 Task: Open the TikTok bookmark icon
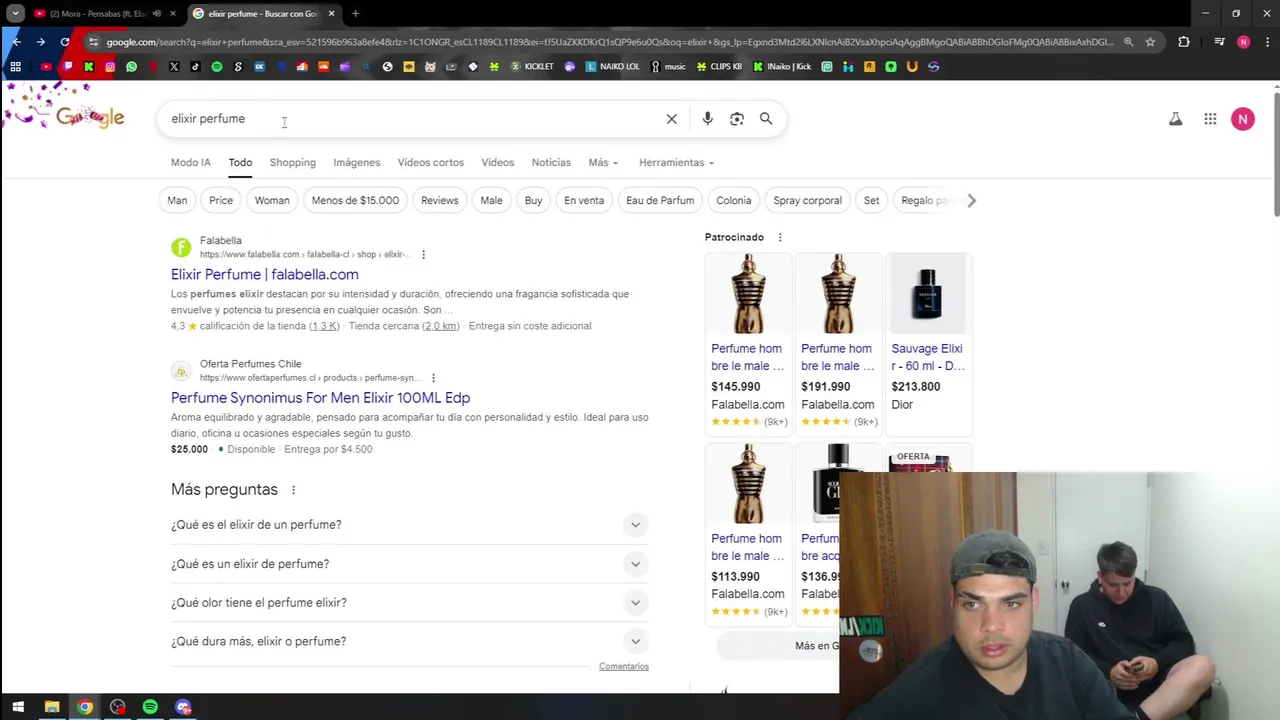click(x=195, y=67)
